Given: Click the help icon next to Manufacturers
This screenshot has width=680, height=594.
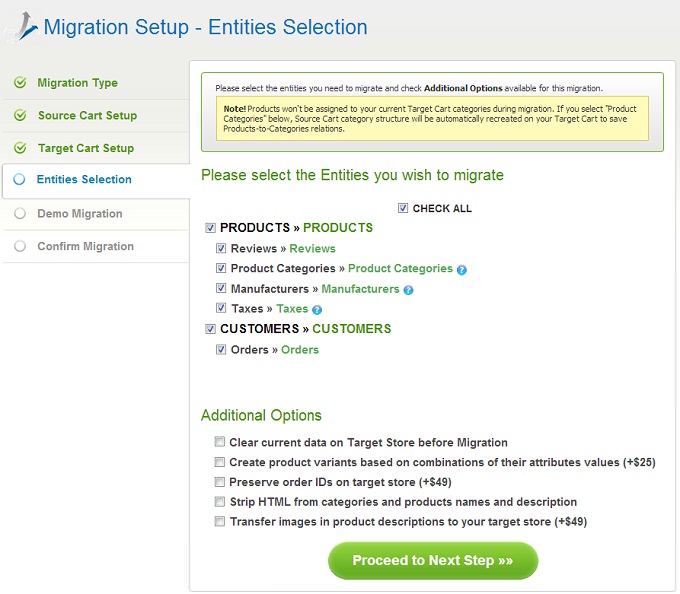Looking at the screenshot, I should point(408,290).
